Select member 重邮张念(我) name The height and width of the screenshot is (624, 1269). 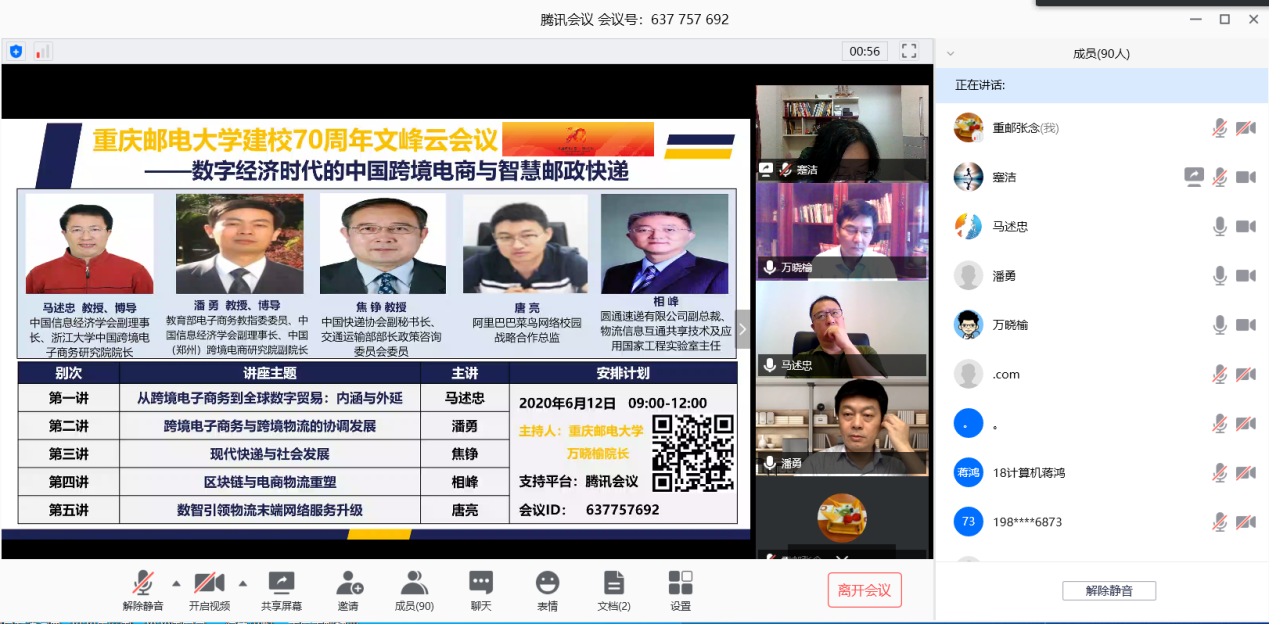coord(1025,128)
